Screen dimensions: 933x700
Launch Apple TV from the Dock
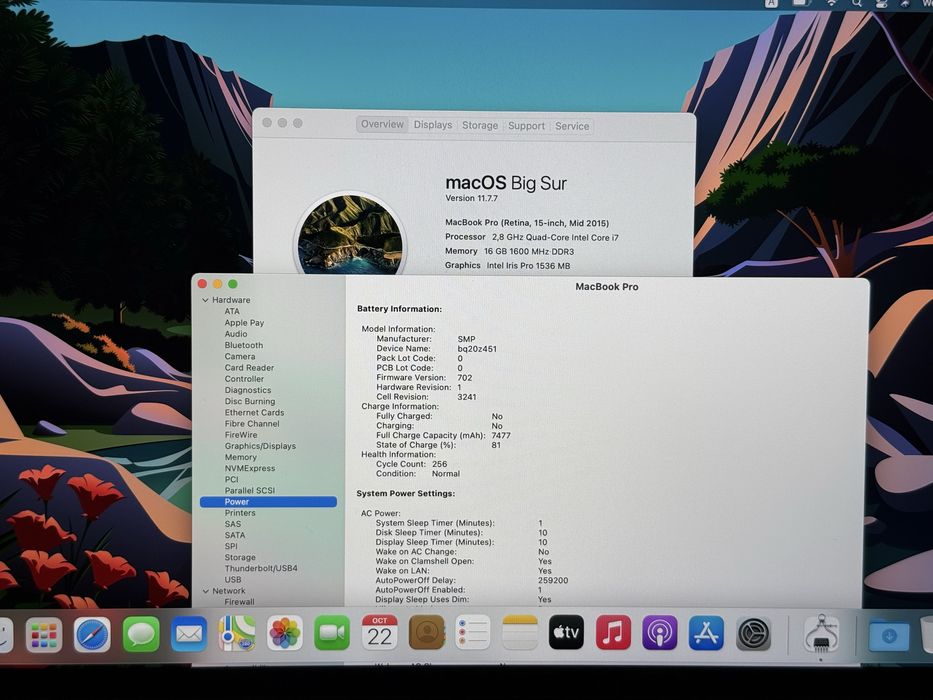tap(566, 632)
